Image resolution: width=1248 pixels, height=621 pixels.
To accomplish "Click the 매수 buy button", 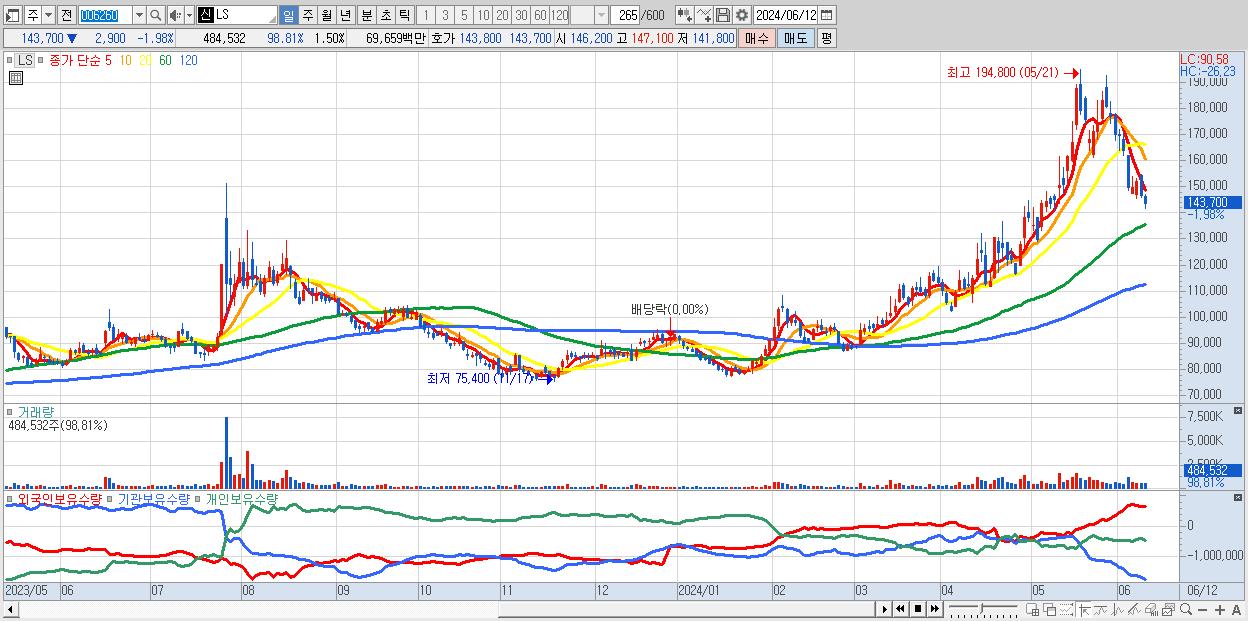I will click(757, 38).
